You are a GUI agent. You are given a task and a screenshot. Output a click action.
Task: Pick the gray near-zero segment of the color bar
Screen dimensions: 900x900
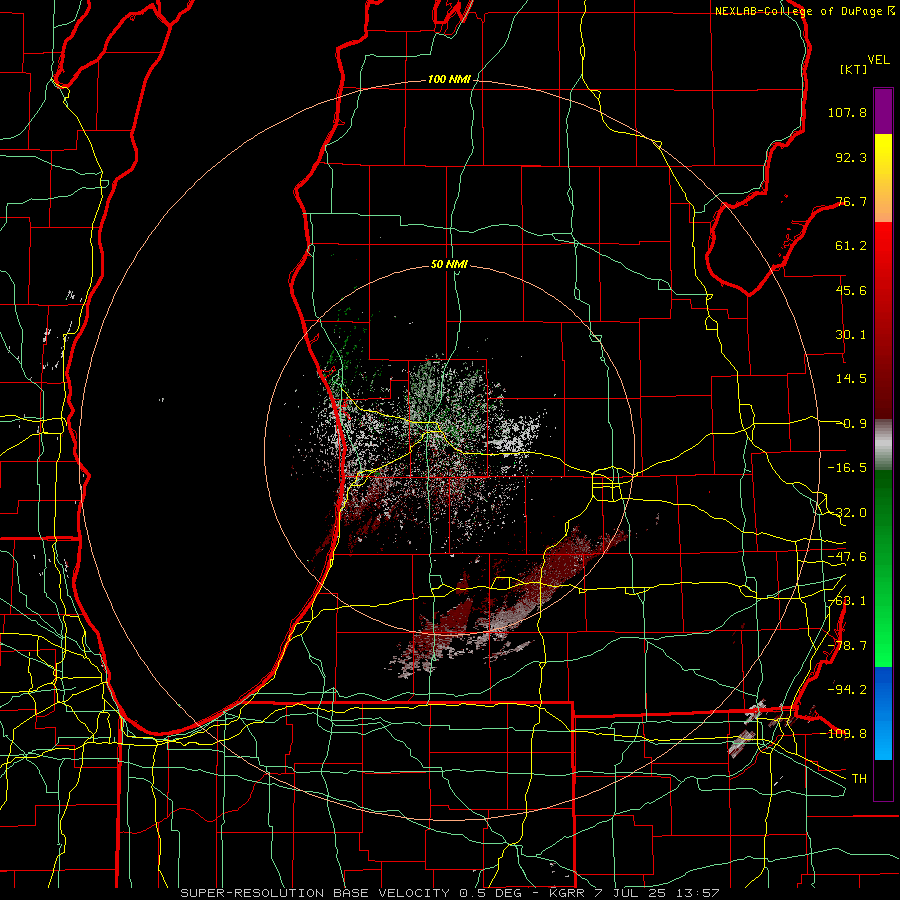pyautogui.click(x=883, y=442)
